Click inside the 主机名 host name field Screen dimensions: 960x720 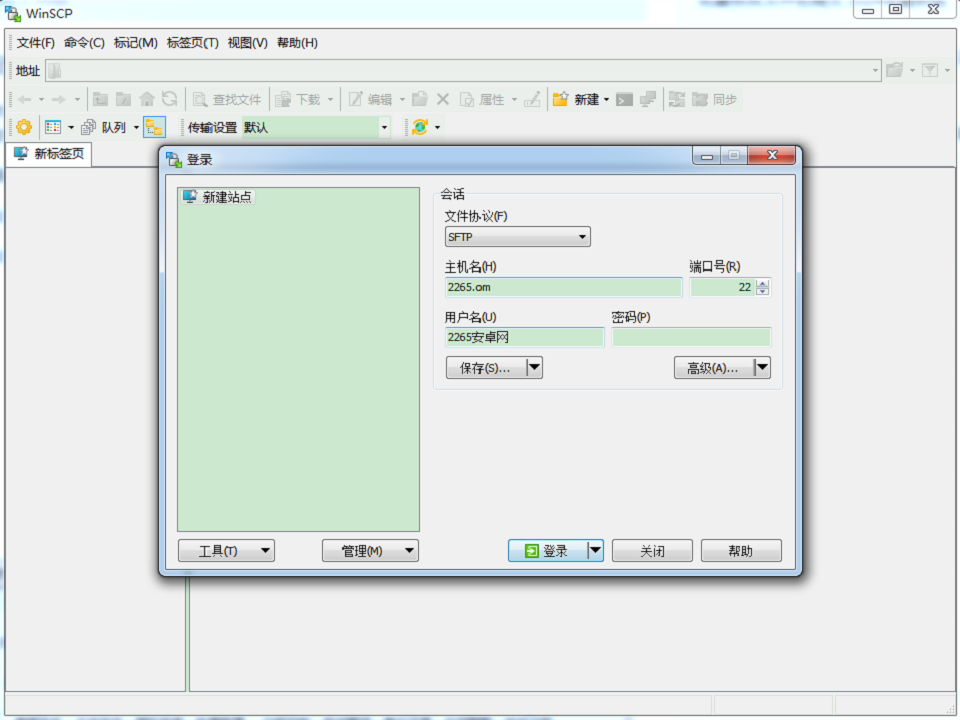click(x=560, y=287)
